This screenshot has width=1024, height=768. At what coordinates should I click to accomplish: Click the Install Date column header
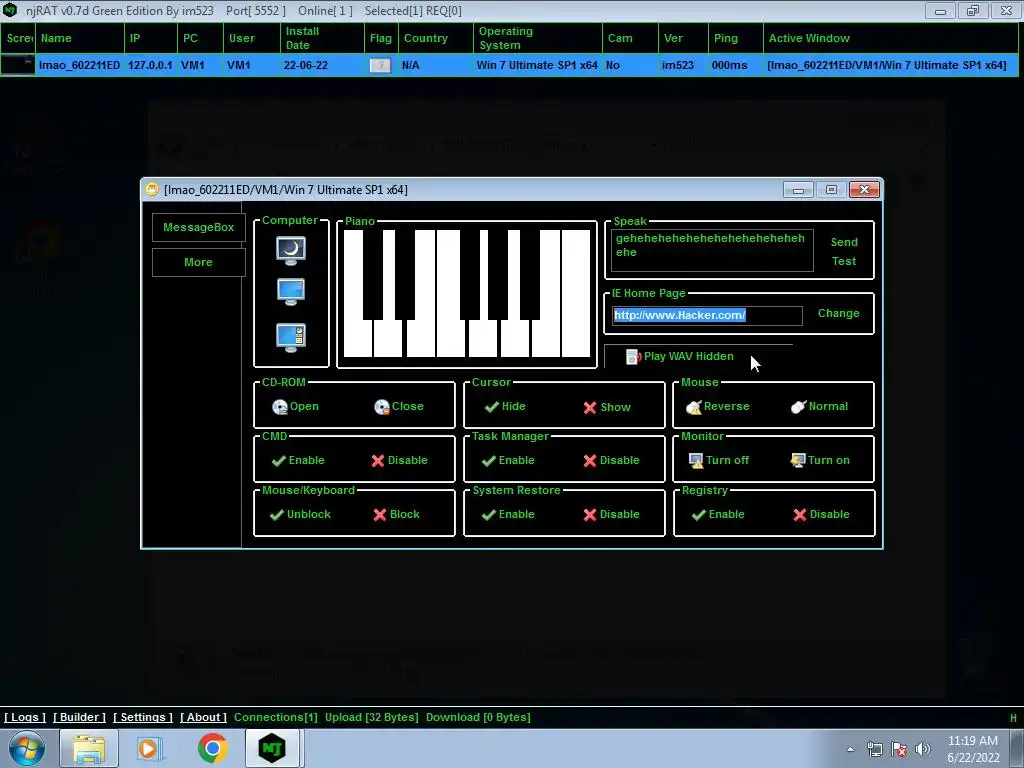pos(322,38)
